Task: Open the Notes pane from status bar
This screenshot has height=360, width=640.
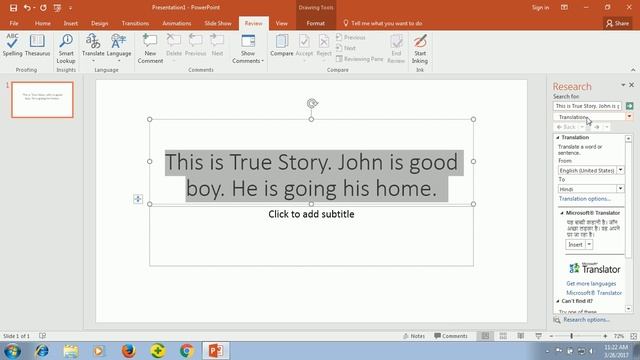Action: (x=414, y=336)
